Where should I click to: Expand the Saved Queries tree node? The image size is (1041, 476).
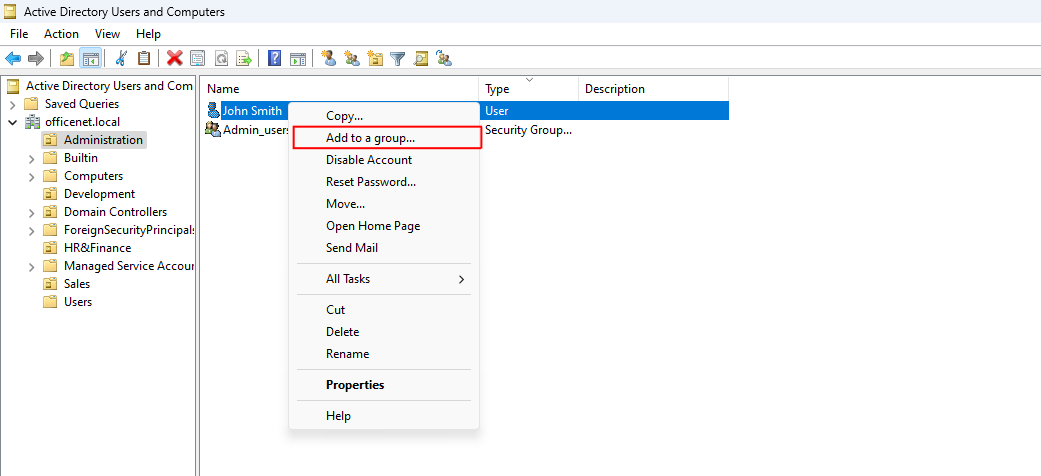pos(12,104)
